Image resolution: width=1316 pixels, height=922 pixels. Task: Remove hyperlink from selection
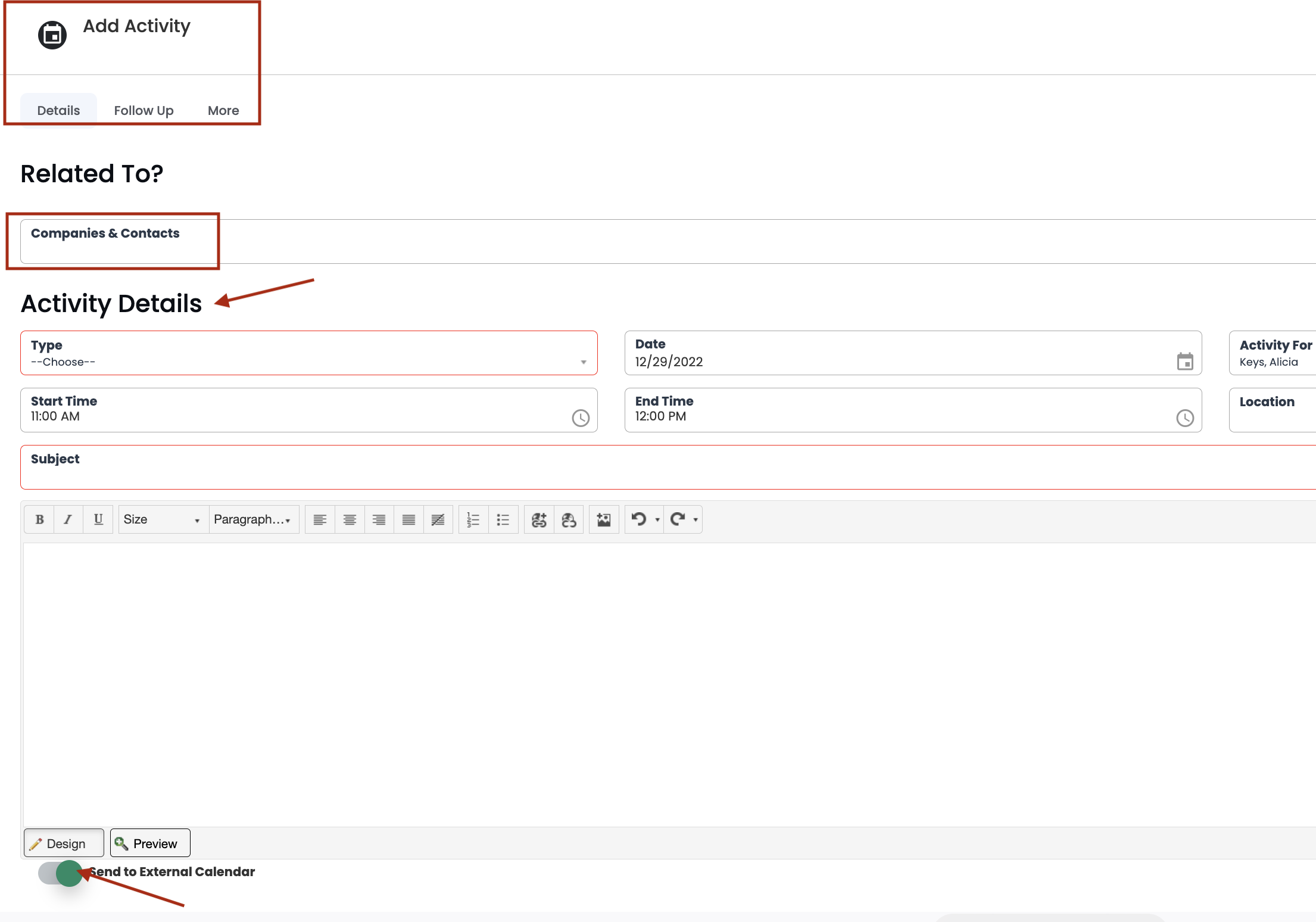569,519
